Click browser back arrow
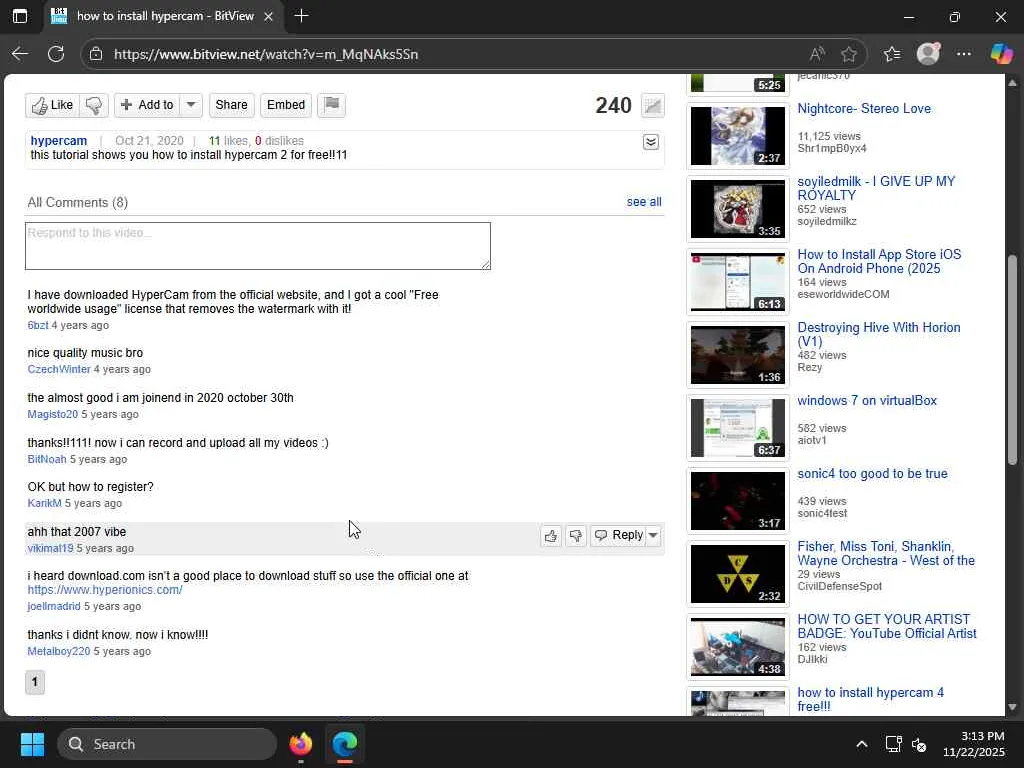 20,54
